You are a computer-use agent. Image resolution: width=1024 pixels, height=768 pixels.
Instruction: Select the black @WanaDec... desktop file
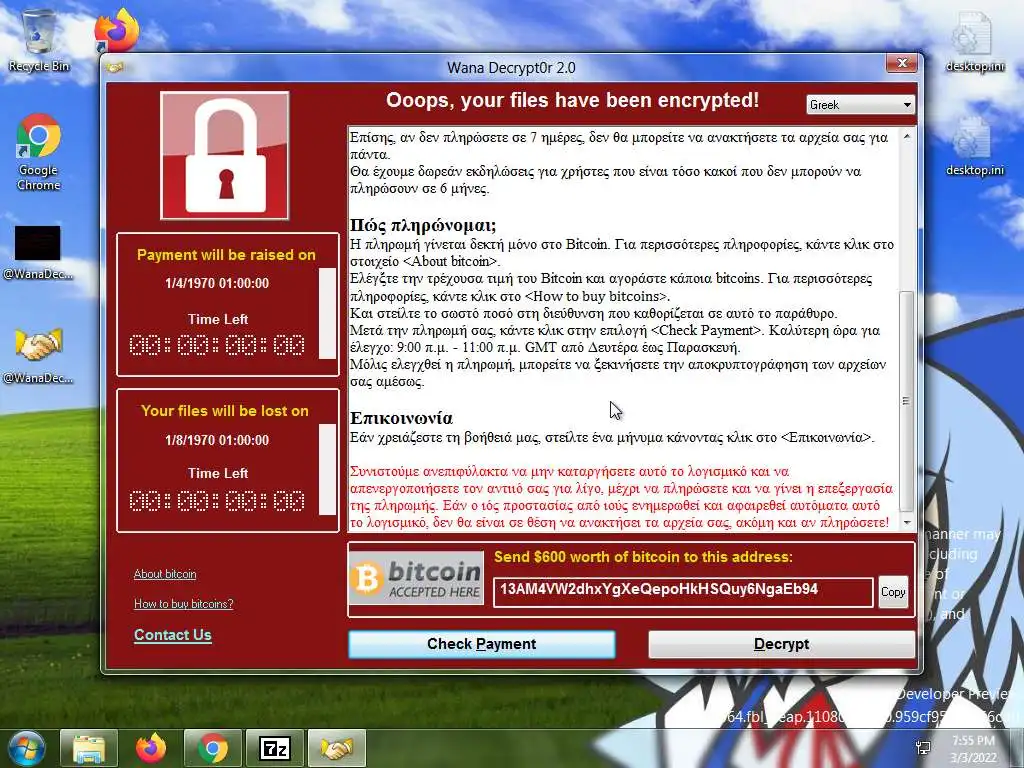pos(38,252)
